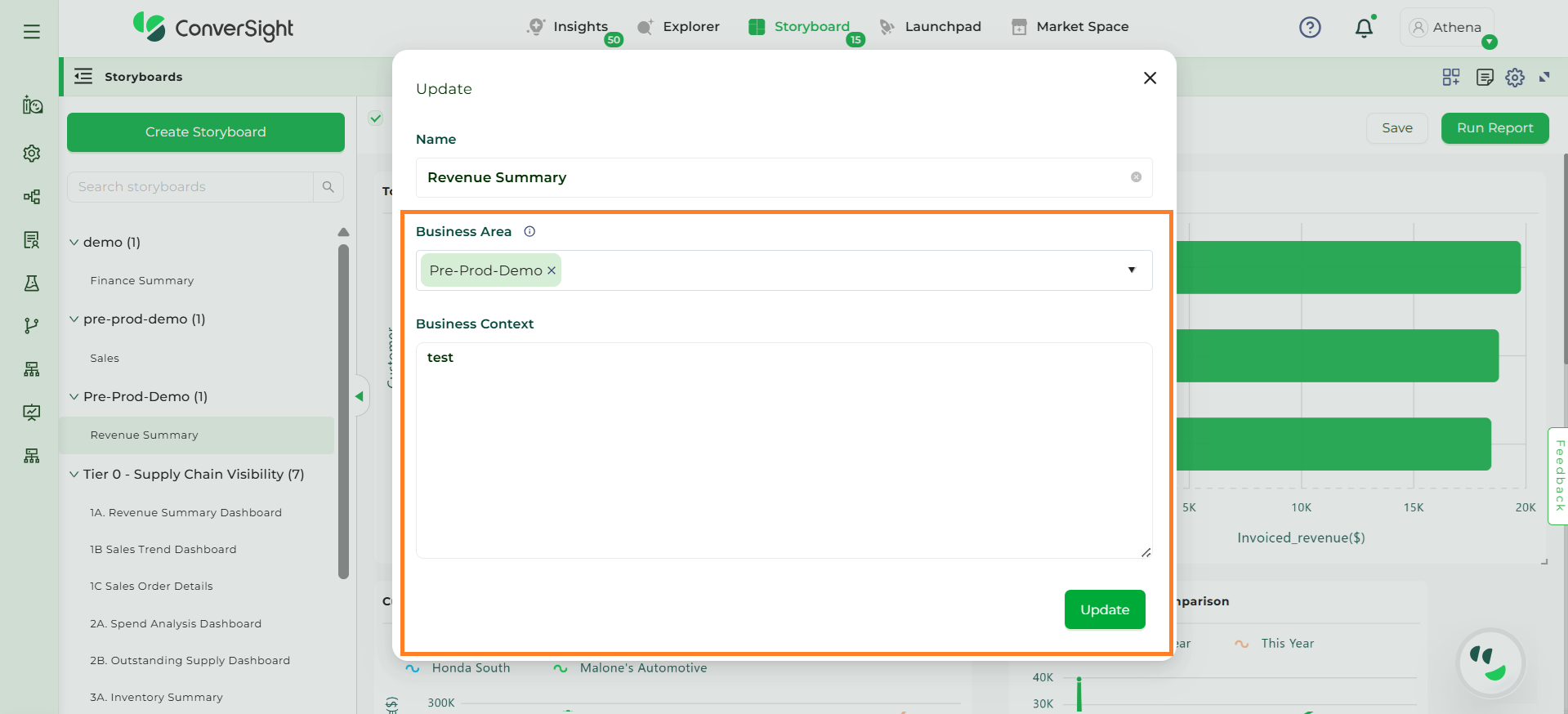Image resolution: width=1568 pixels, height=714 pixels.
Task: Remove the Pre-Prod-Demo tag
Action: (x=552, y=271)
